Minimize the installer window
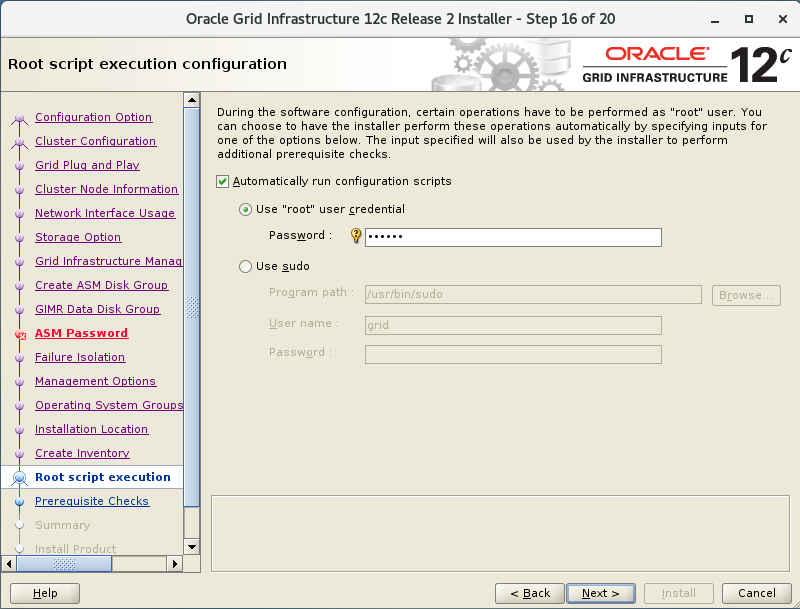 click(x=715, y=19)
